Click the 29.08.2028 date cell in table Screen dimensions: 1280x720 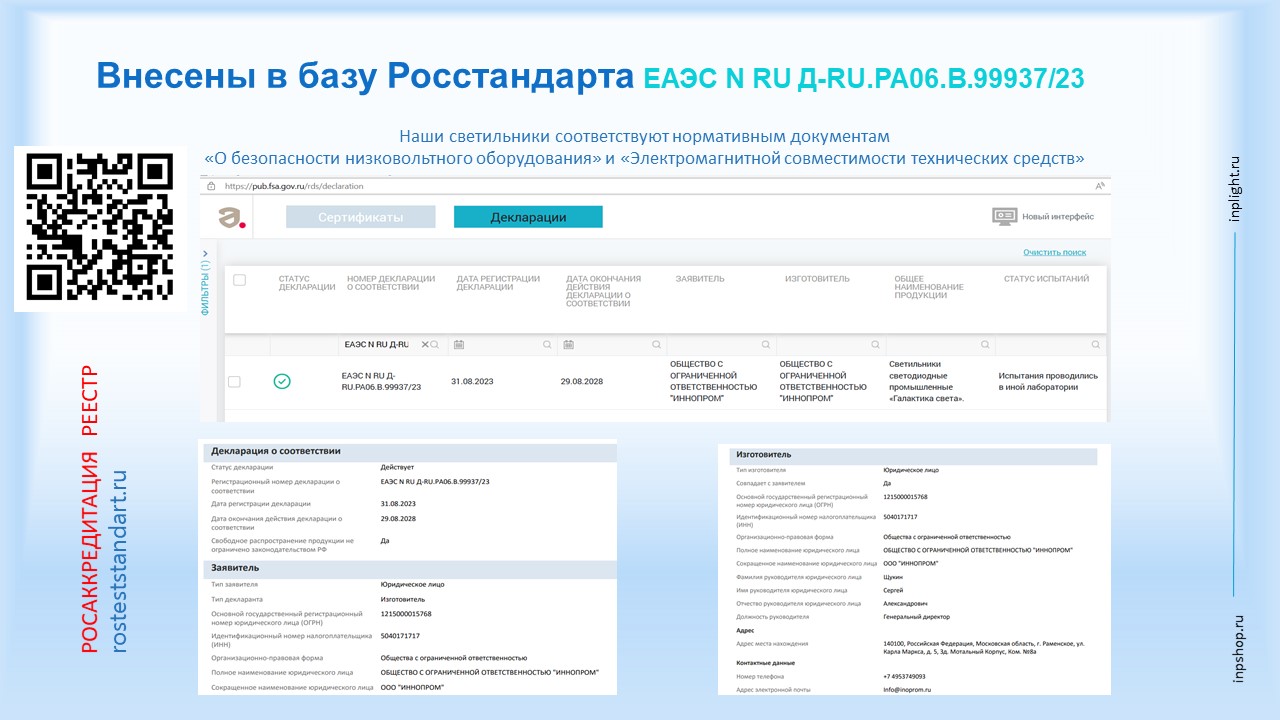point(584,381)
